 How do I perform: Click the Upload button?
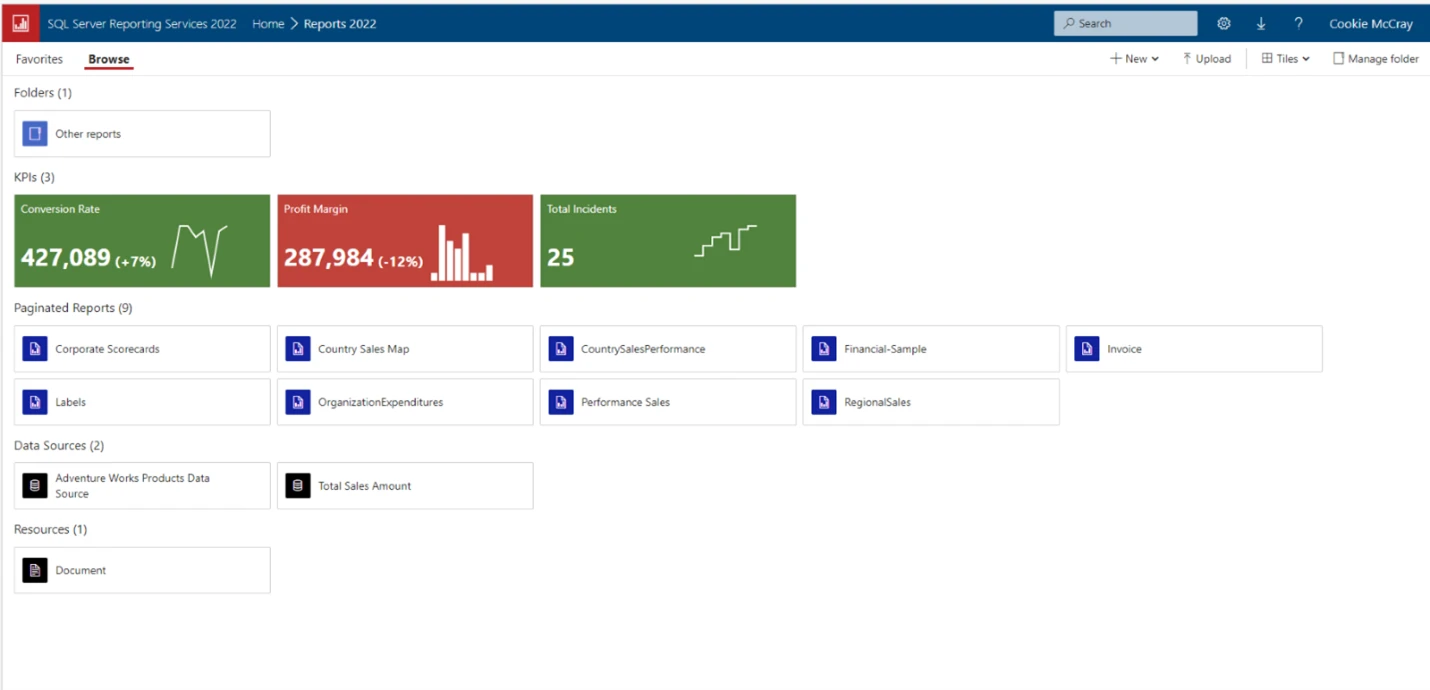(x=1206, y=58)
